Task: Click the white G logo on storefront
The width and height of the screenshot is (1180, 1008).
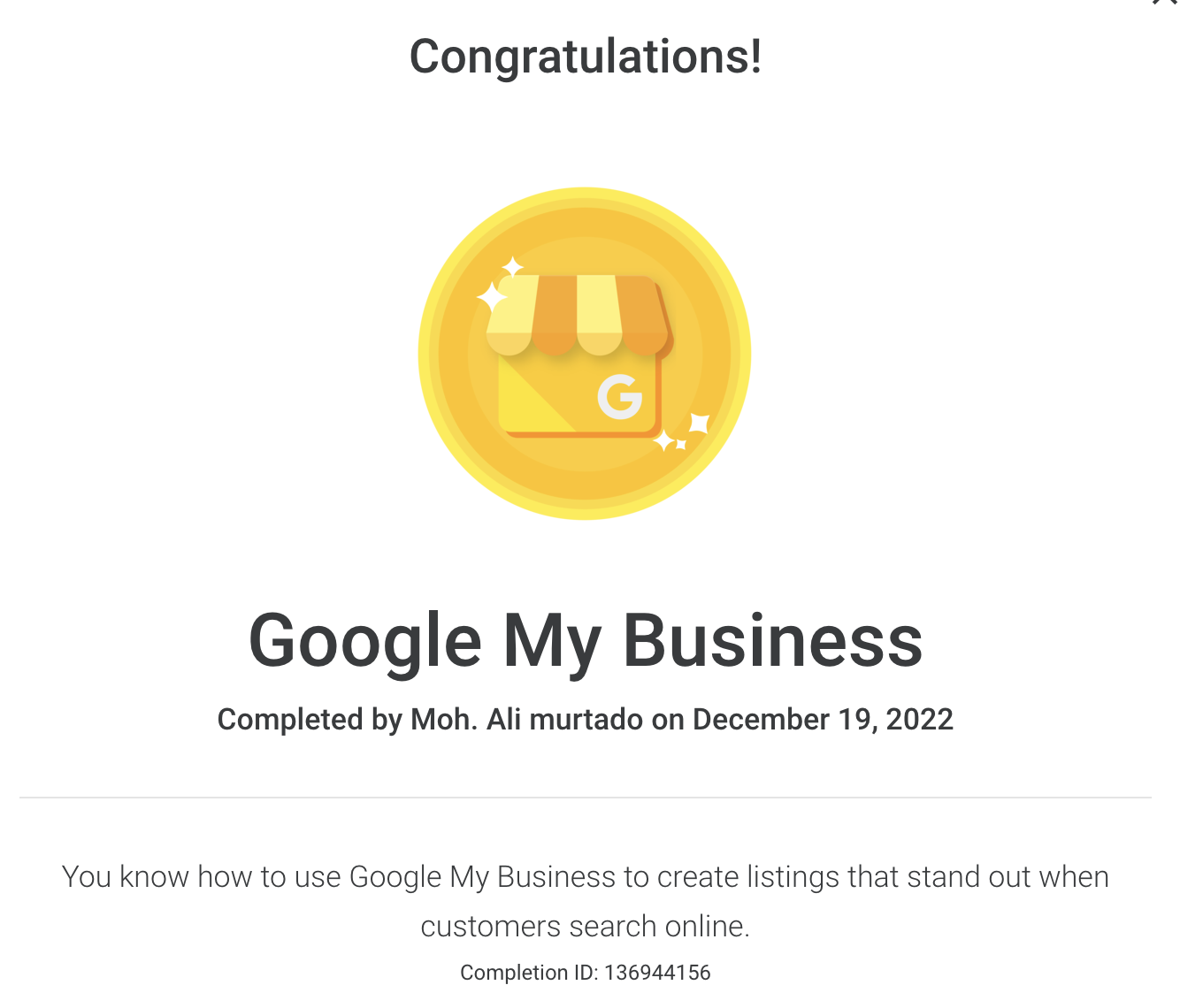Action: point(620,397)
